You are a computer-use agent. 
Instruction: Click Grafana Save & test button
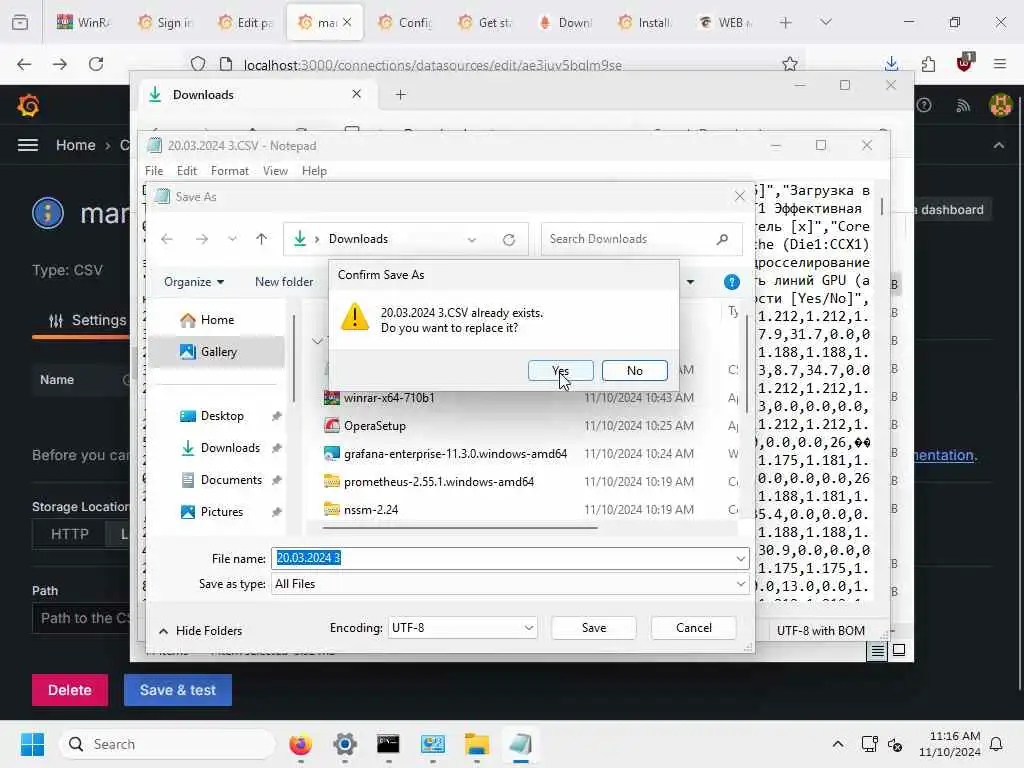click(178, 690)
